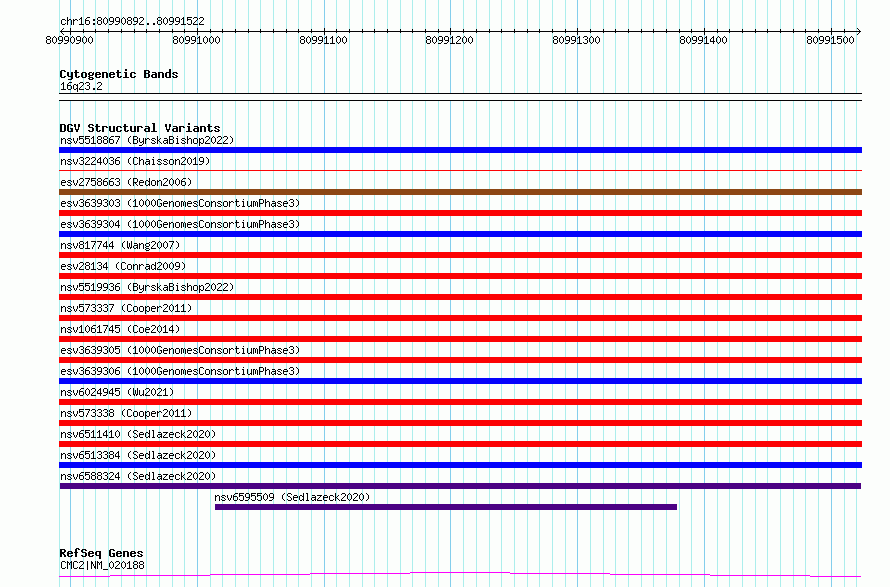Click ruler position 80991100
890x587 pixels.
[x=324, y=40]
